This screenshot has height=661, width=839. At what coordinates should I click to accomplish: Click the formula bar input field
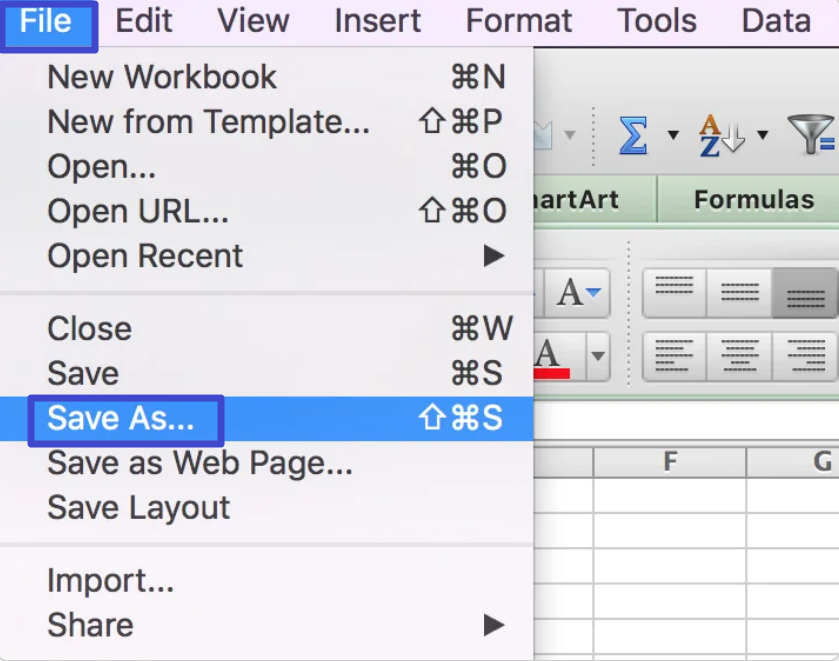[687, 421]
